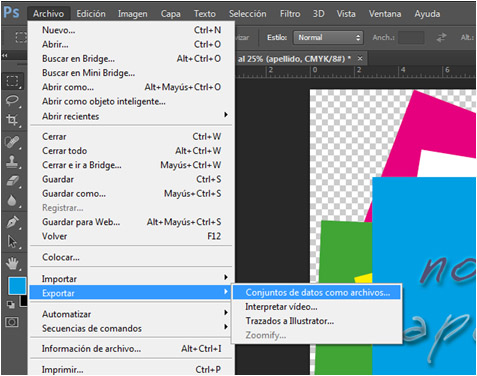Click the Photoshop Ps logo
The width and height of the screenshot is (477, 376).
(x=11, y=13)
